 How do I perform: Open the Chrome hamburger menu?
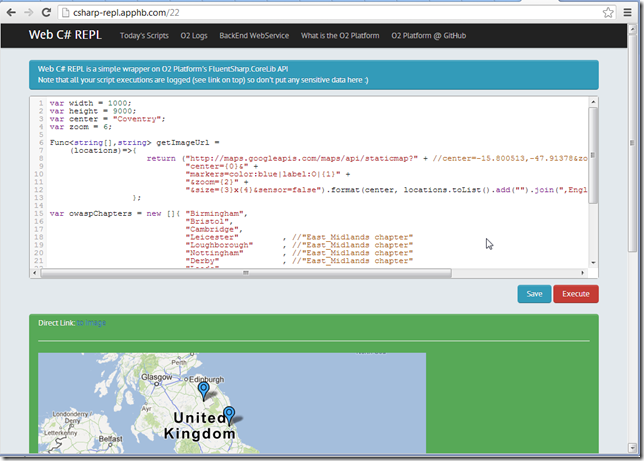[628, 12]
